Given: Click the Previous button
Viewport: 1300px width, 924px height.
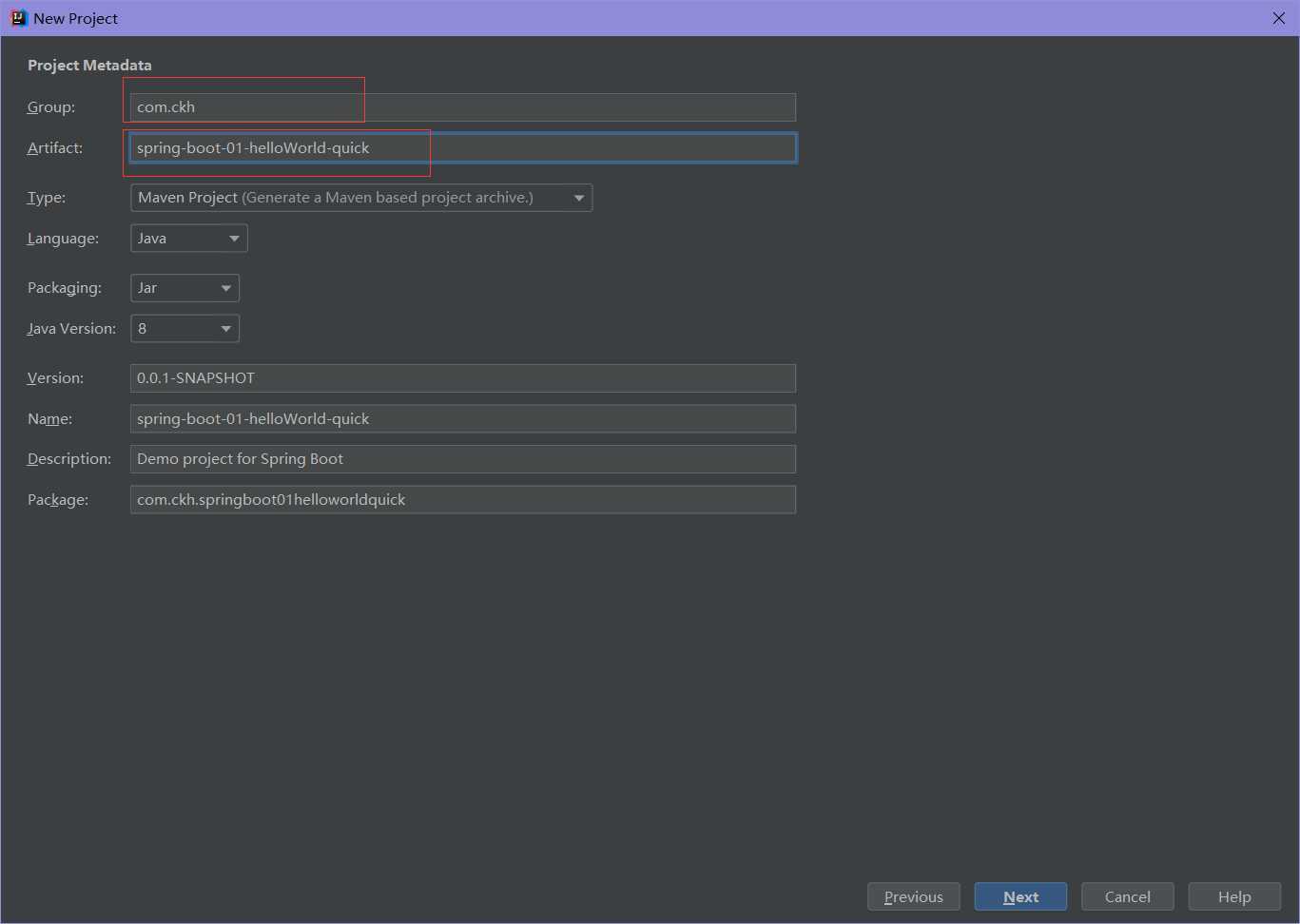Looking at the screenshot, I should tap(914, 896).
